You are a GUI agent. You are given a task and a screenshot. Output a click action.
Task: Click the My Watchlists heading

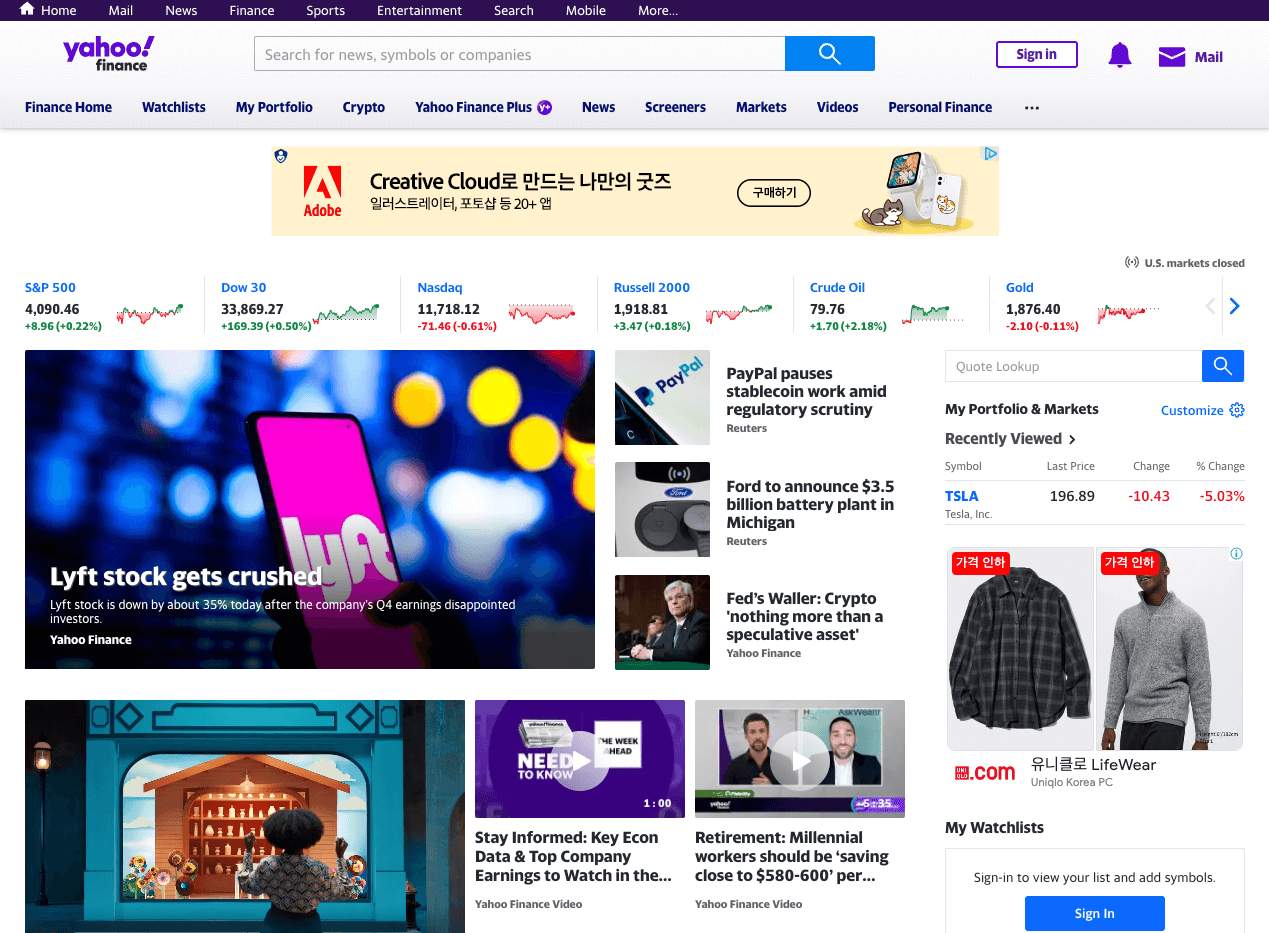point(994,827)
